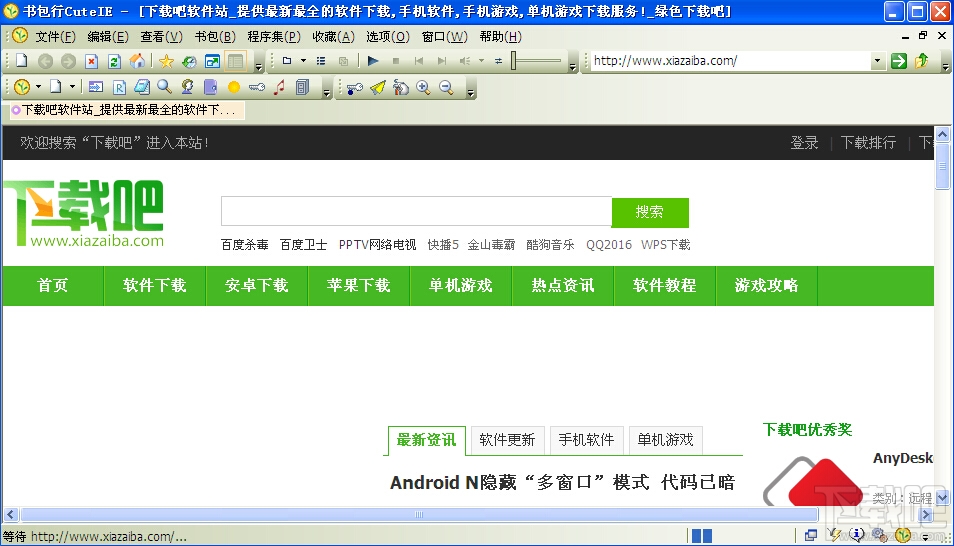Click the magnifier search icon
Screen dimensions: 954x546
[x=164, y=87]
